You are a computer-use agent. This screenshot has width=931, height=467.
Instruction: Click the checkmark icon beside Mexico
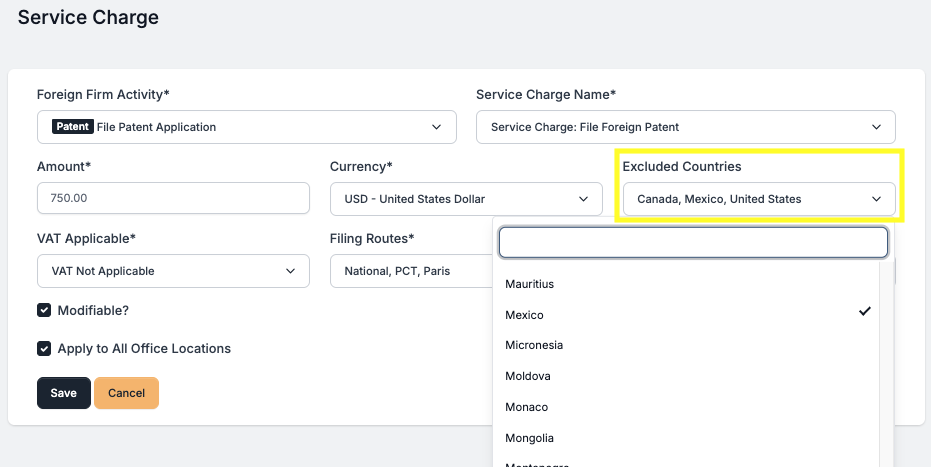coord(865,312)
